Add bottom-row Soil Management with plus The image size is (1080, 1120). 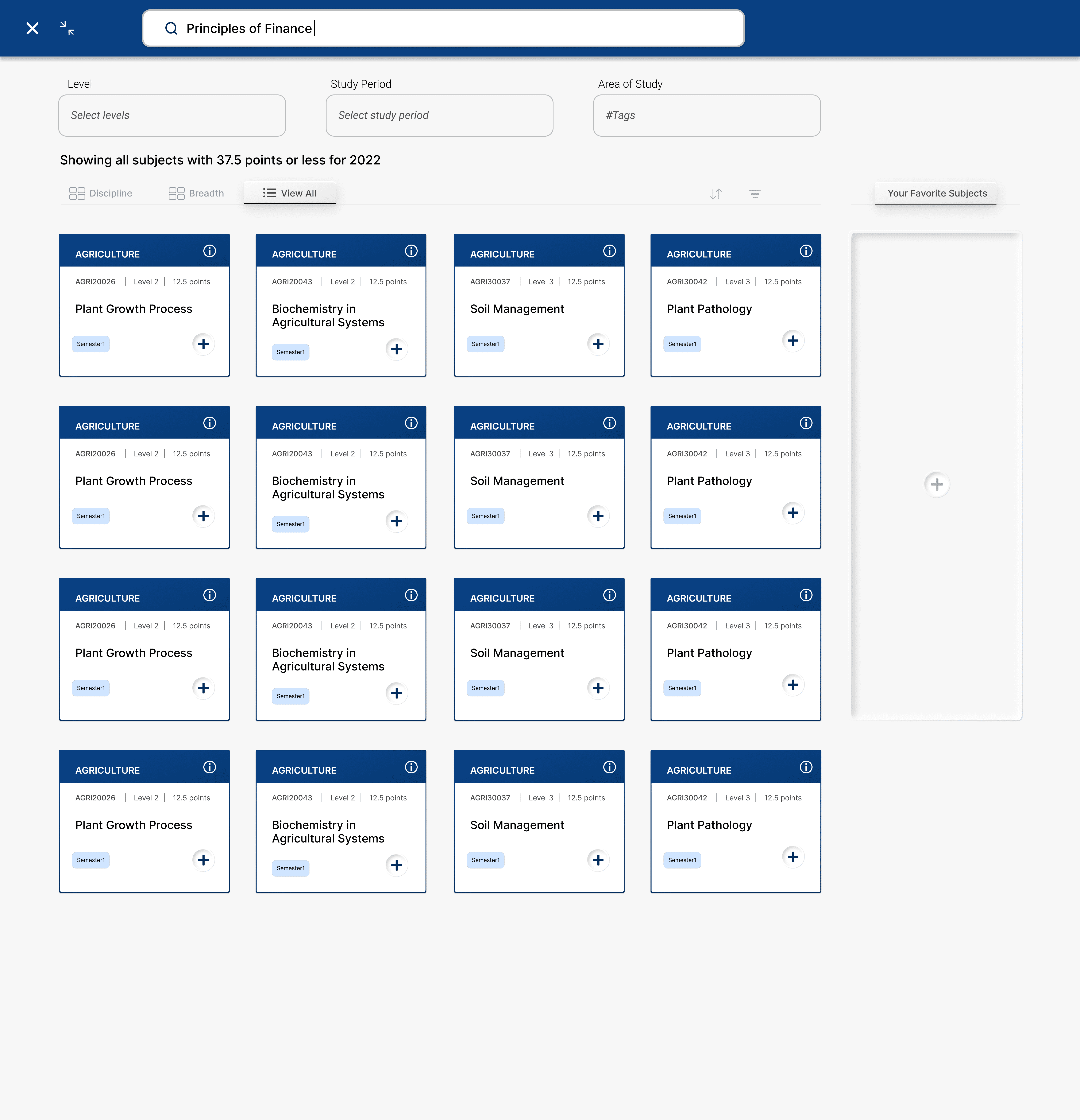coord(598,860)
